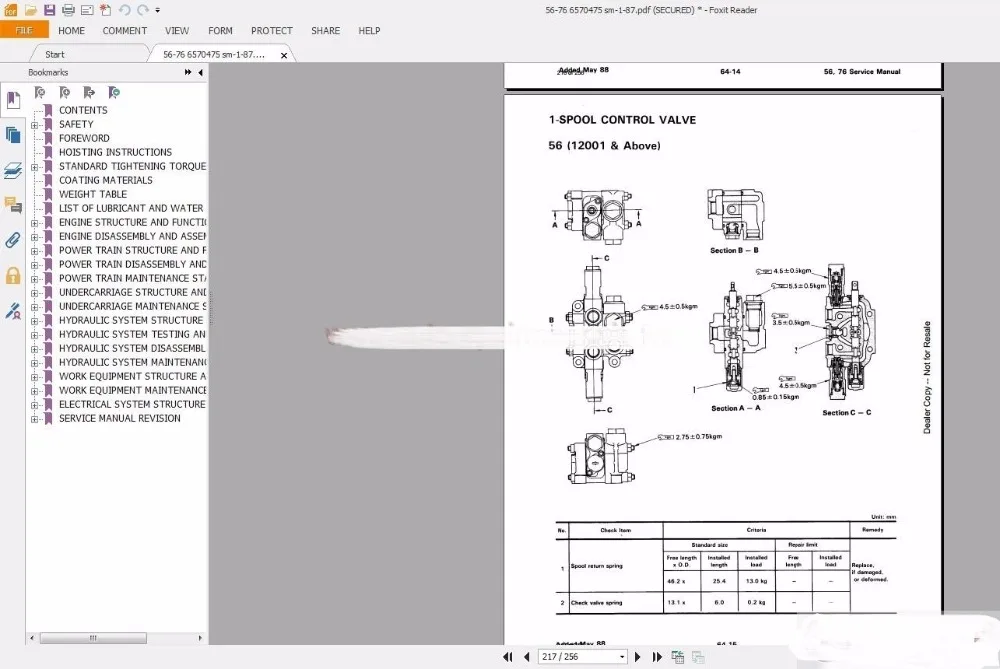Viewport: 1000px width, 669px height.
Task: Expand the POWER TRAIN MAINTENANCE bookmark node
Action: point(34,279)
